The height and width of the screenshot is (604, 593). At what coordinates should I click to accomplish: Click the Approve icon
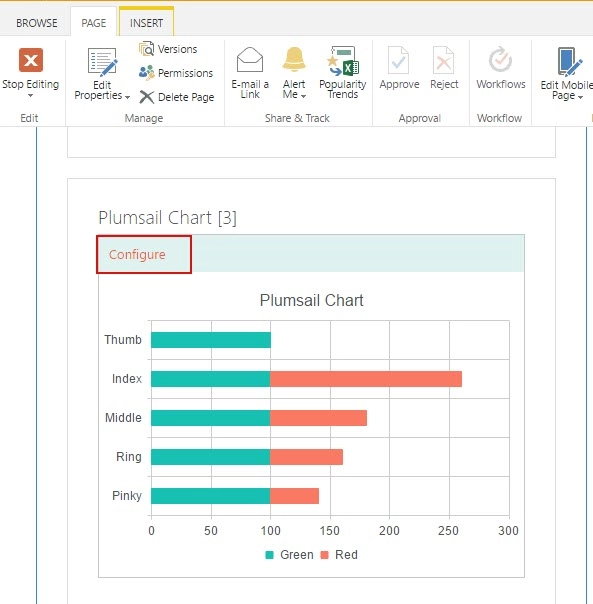point(398,60)
